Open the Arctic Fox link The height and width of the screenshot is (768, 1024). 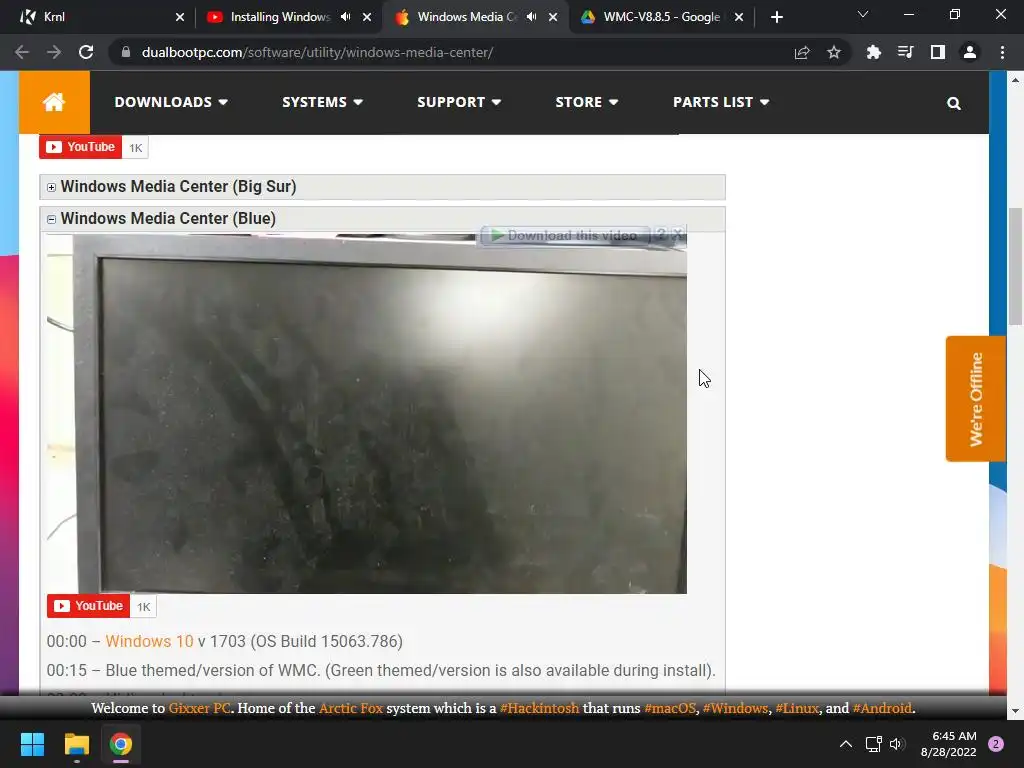pyautogui.click(x=351, y=708)
